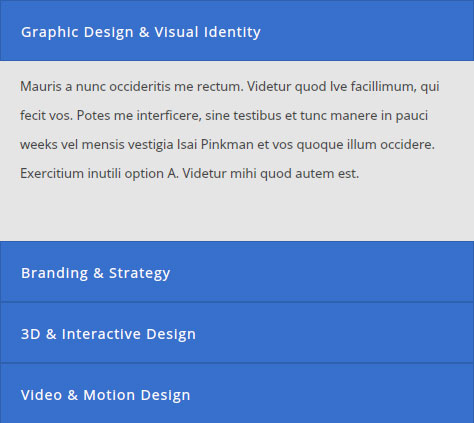
Task: Click blank right side of Branding & Strategy bar
Action: (x=333, y=272)
